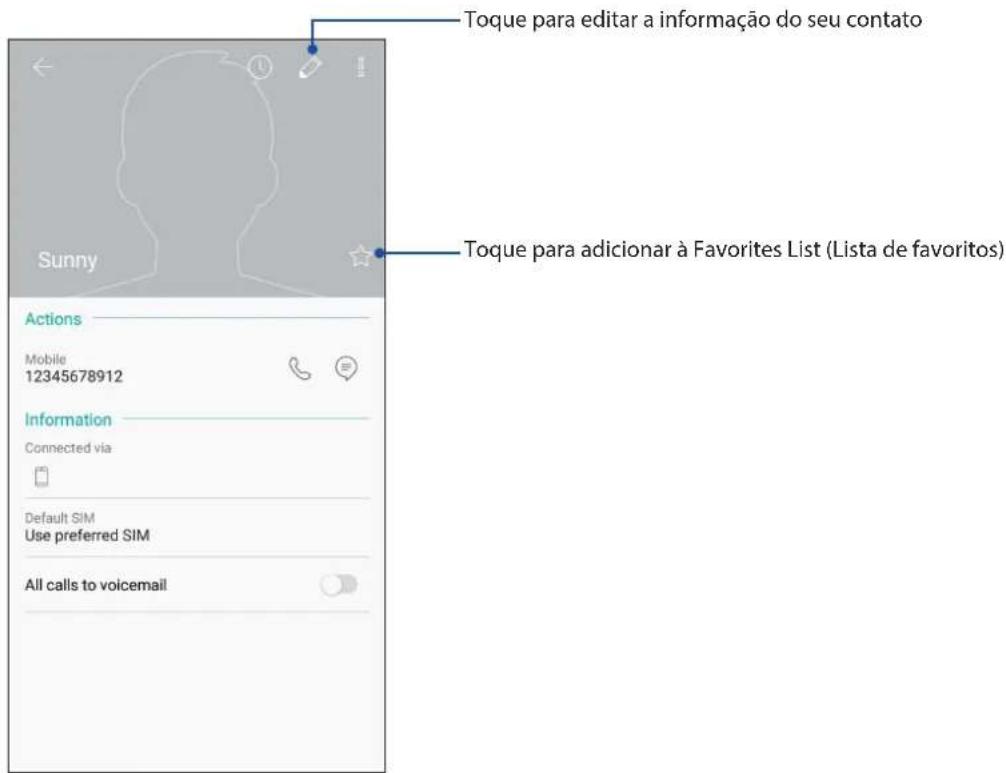Select the Actions section heading
The image size is (1006, 773).
(x=53, y=319)
